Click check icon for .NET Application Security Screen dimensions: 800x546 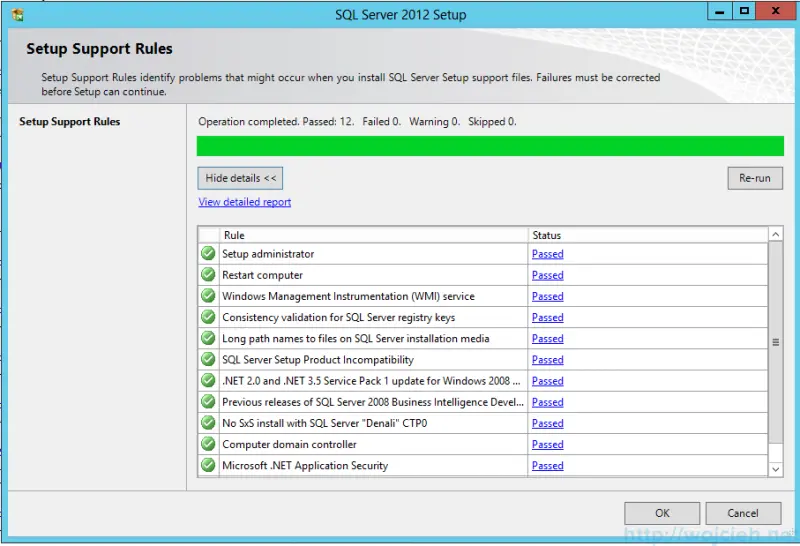click(208, 465)
